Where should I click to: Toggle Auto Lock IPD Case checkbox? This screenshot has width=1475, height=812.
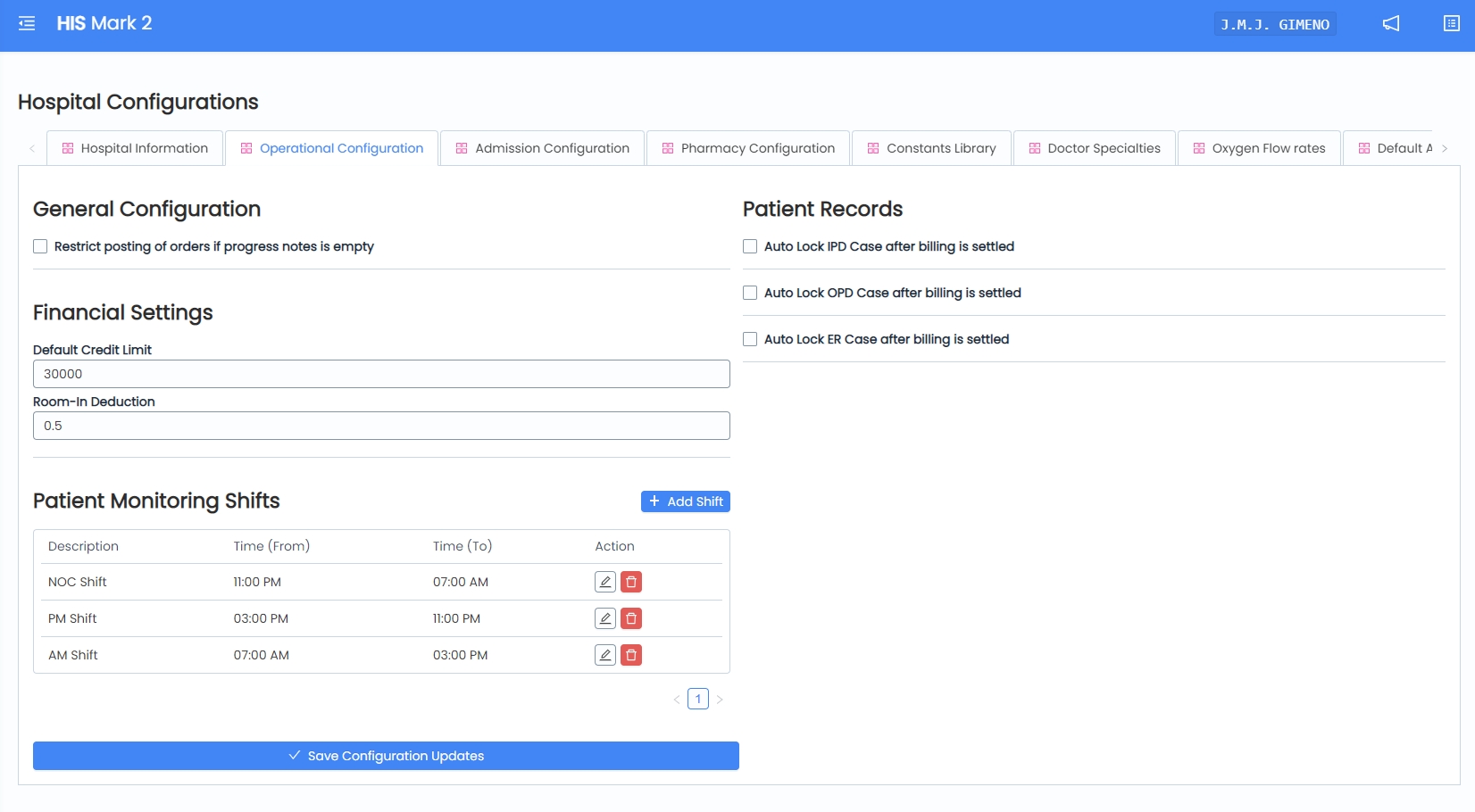click(x=750, y=246)
